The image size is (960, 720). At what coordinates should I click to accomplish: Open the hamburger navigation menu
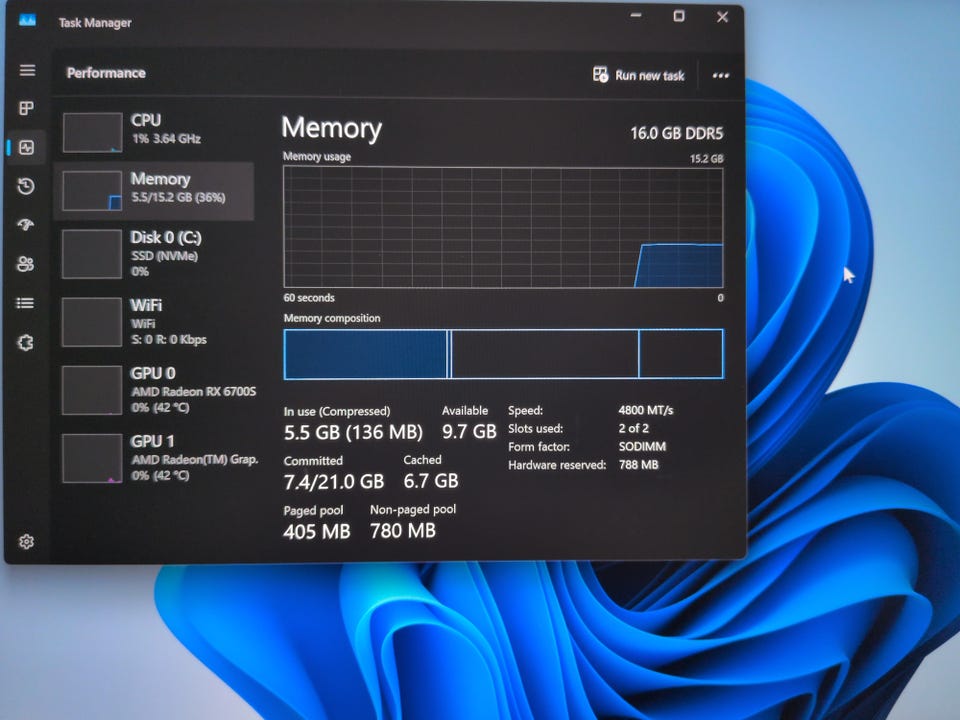pos(27,70)
